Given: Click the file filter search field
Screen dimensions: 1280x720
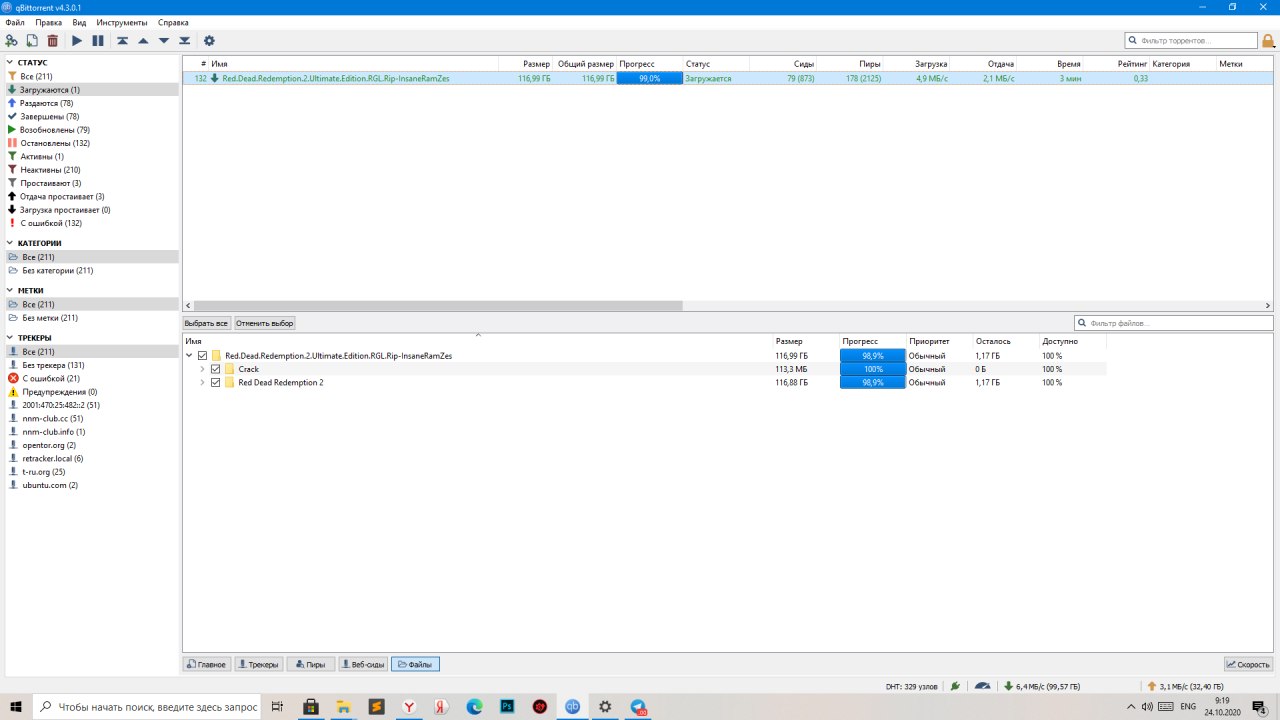Looking at the screenshot, I should point(1174,323).
